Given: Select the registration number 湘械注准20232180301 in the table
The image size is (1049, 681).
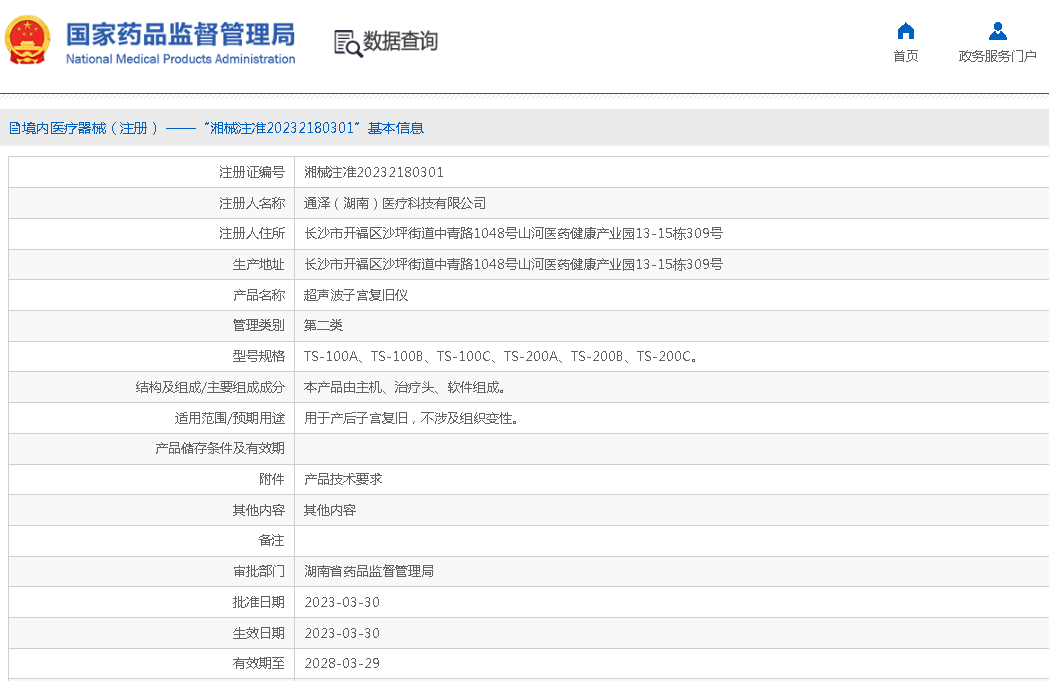Looking at the screenshot, I should tap(374, 172).
